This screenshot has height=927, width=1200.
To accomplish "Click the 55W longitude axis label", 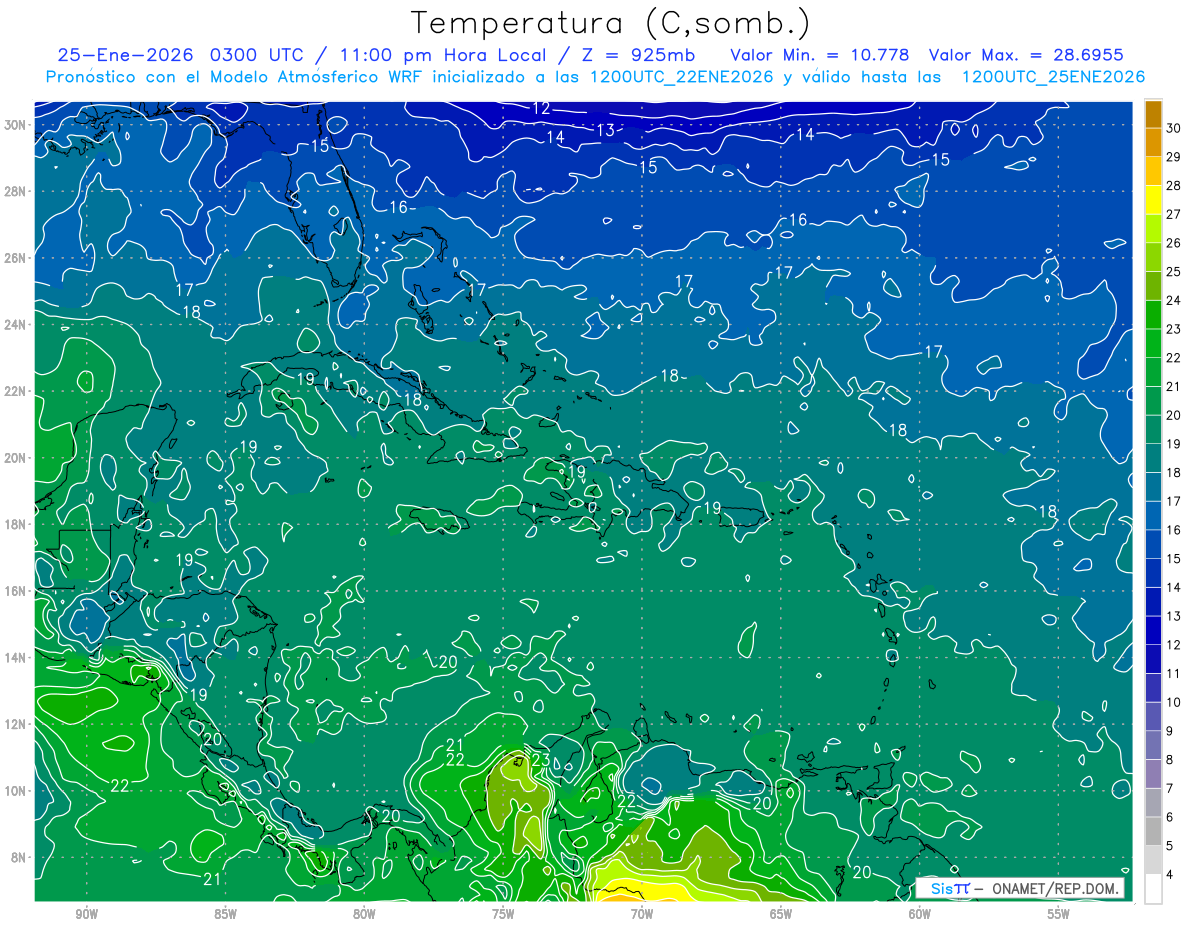I will (x=1059, y=914).
